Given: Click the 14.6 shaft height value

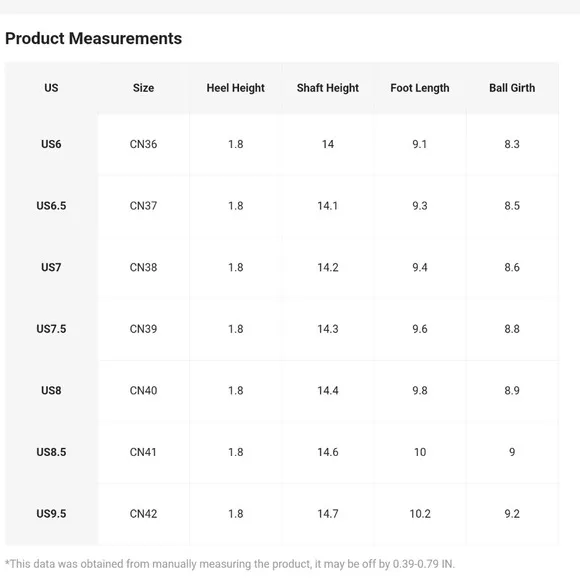Looking at the screenshot, I should pyautogui.click(x=328, y=452).
